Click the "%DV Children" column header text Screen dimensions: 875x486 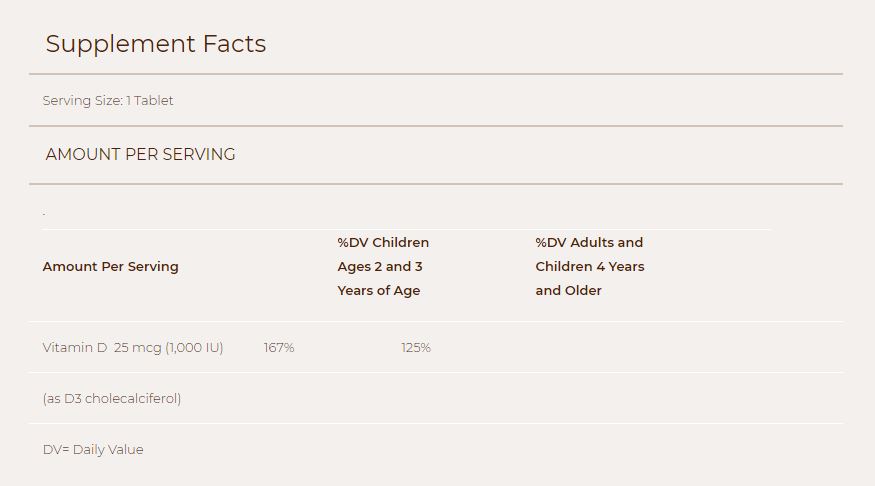pos(383,243)
